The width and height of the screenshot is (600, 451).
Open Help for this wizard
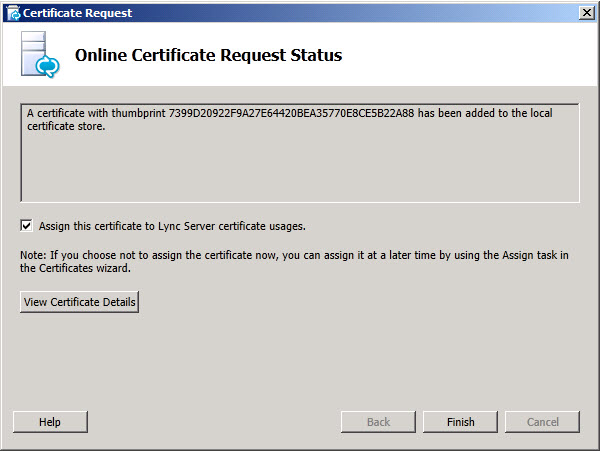[50, 422]
